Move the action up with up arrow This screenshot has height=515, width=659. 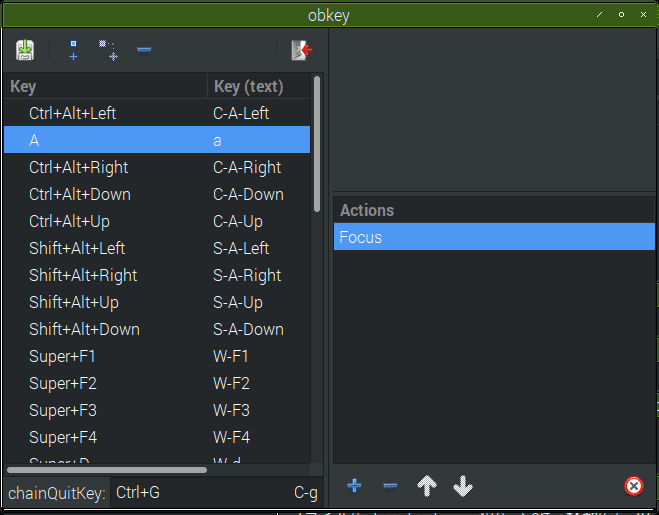coord(427,486)
